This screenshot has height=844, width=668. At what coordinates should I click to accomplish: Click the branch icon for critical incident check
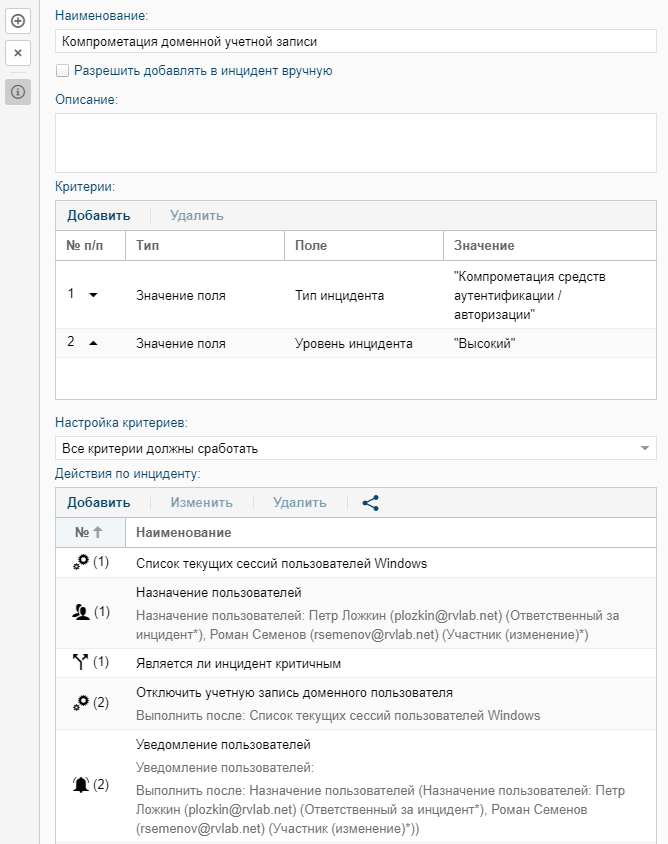click(x=81, y=662)
